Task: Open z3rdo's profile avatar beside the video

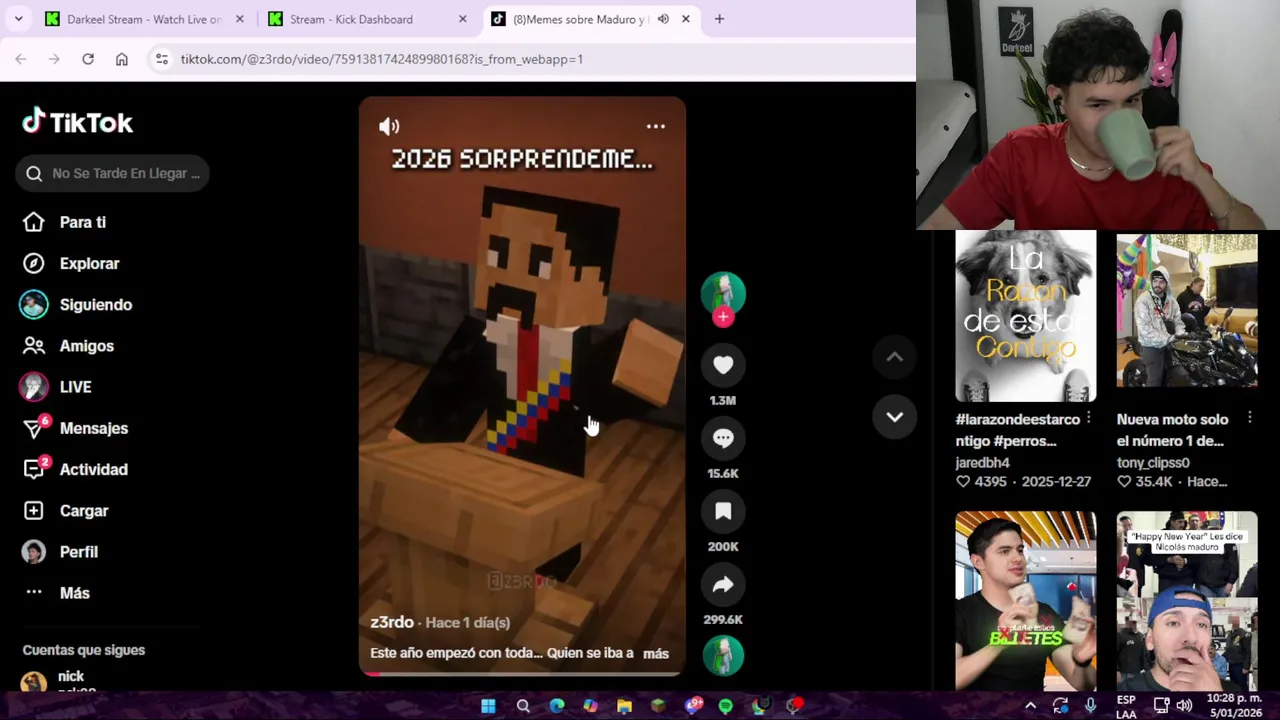Action: [723, 293]
